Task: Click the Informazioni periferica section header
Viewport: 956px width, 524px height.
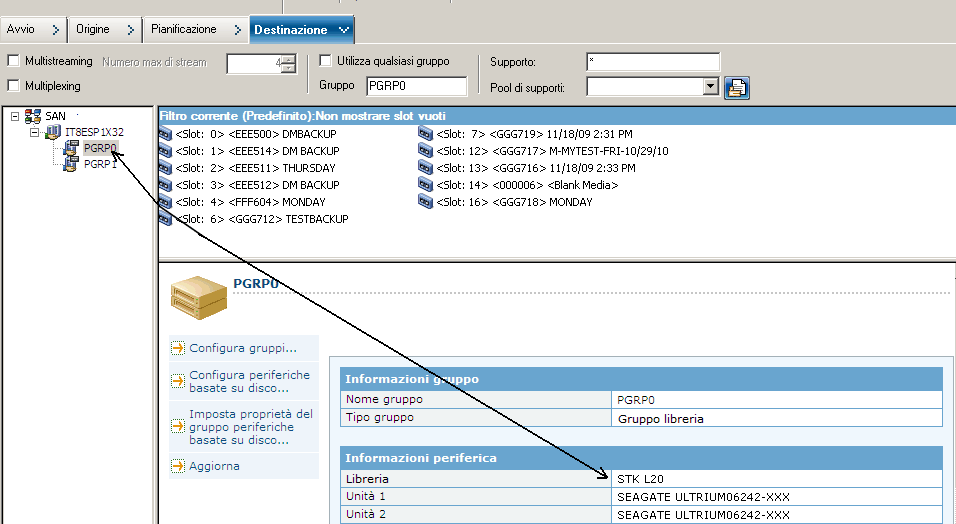Action: pos(641,458)
